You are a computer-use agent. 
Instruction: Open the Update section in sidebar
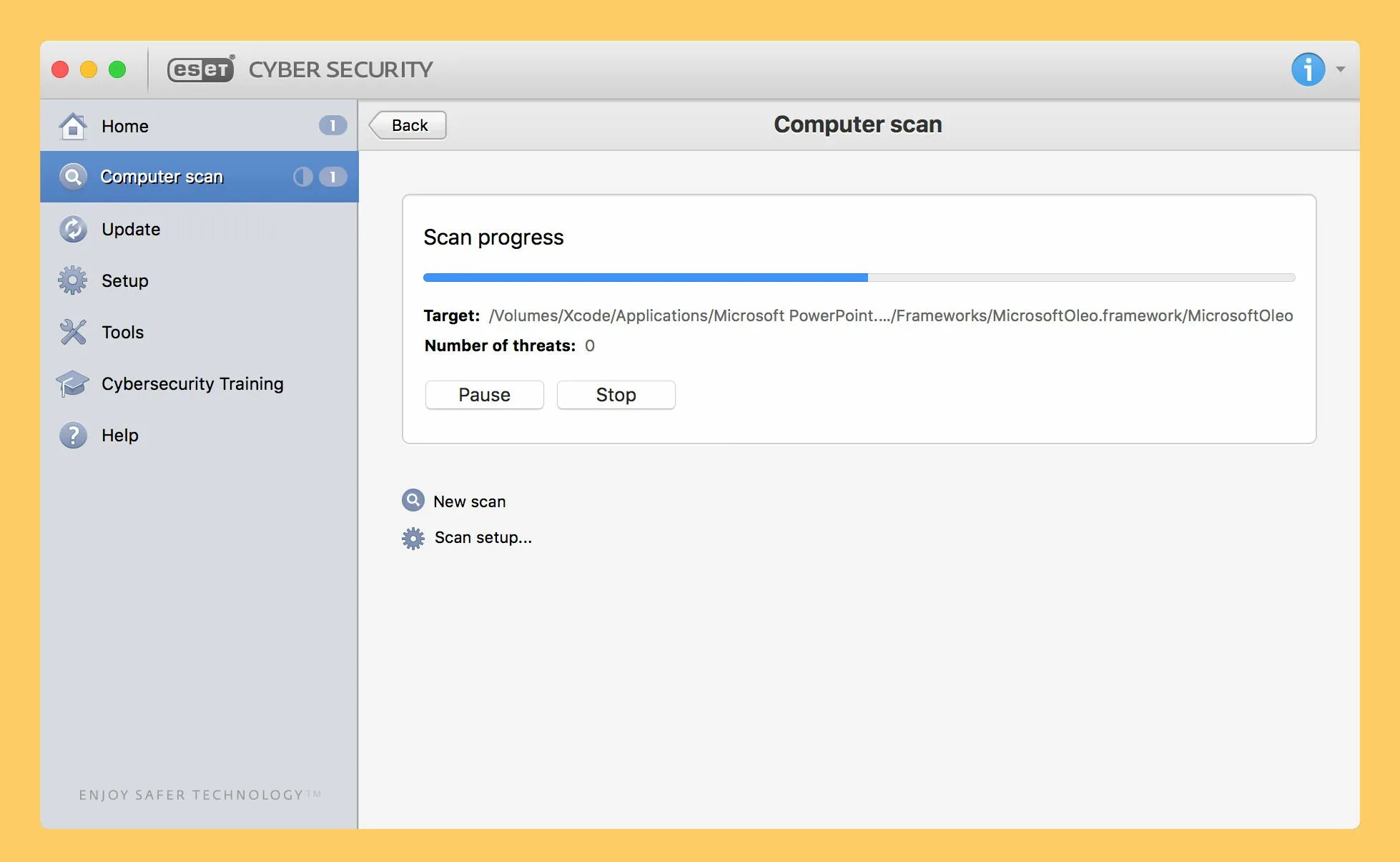coord(131,229)
